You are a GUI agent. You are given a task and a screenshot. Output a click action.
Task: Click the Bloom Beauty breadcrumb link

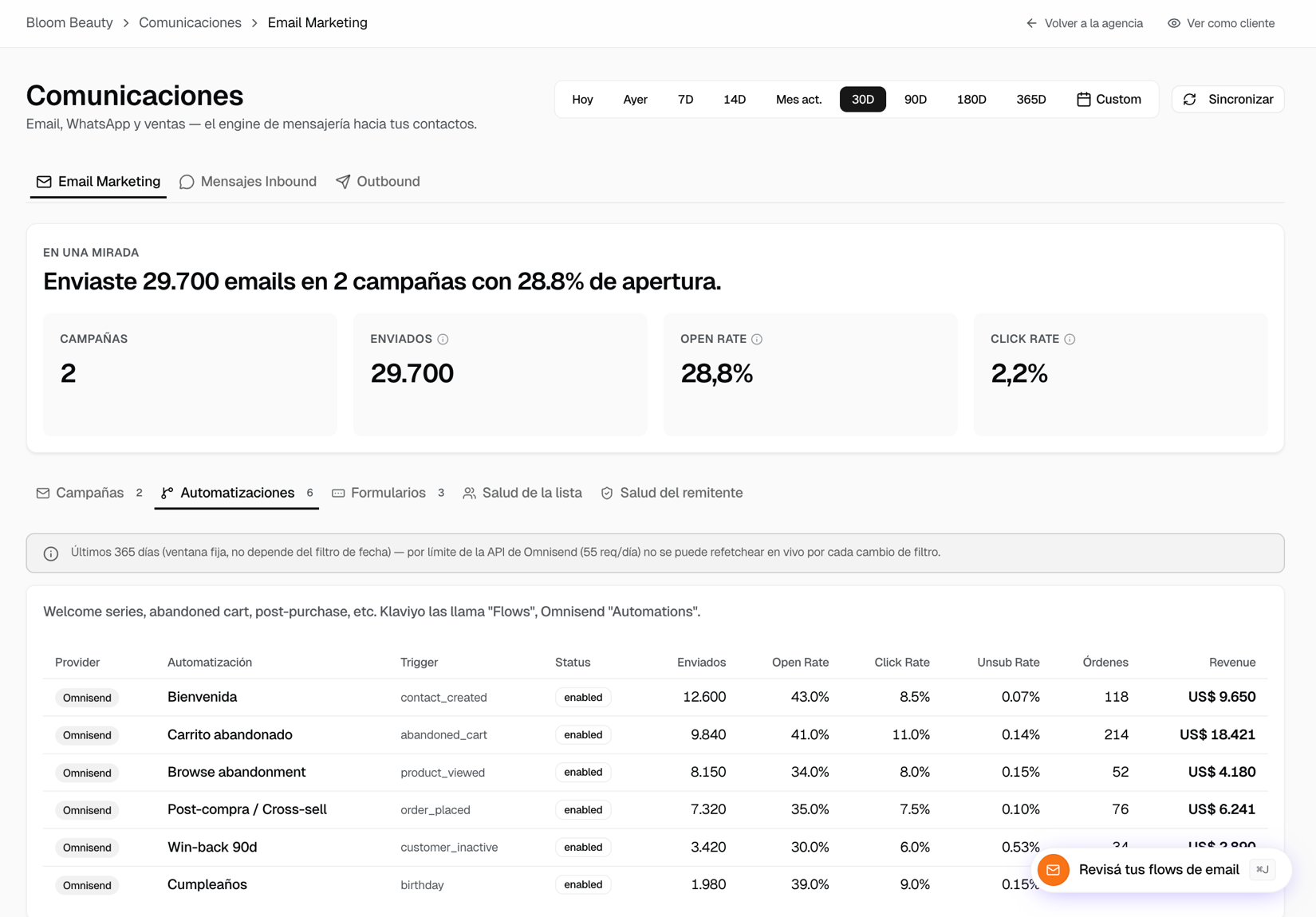pos(69,23)
